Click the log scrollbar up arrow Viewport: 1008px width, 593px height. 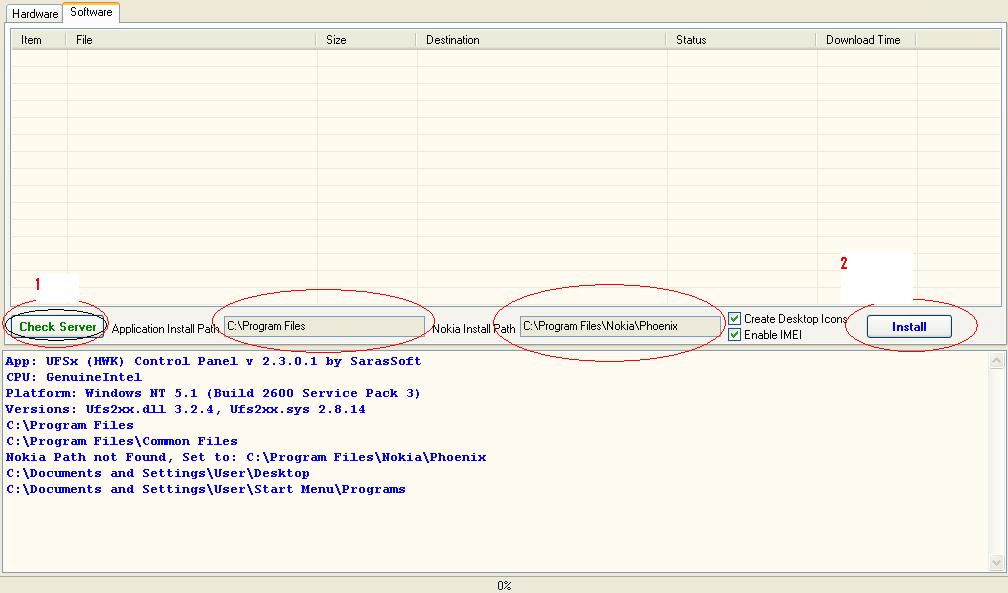[996, 361]
